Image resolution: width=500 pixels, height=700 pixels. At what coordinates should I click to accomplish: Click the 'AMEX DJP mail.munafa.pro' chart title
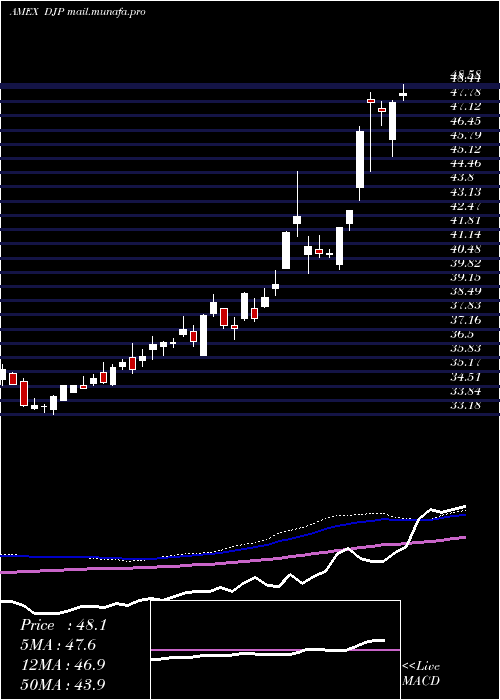[x=77, y=12]
